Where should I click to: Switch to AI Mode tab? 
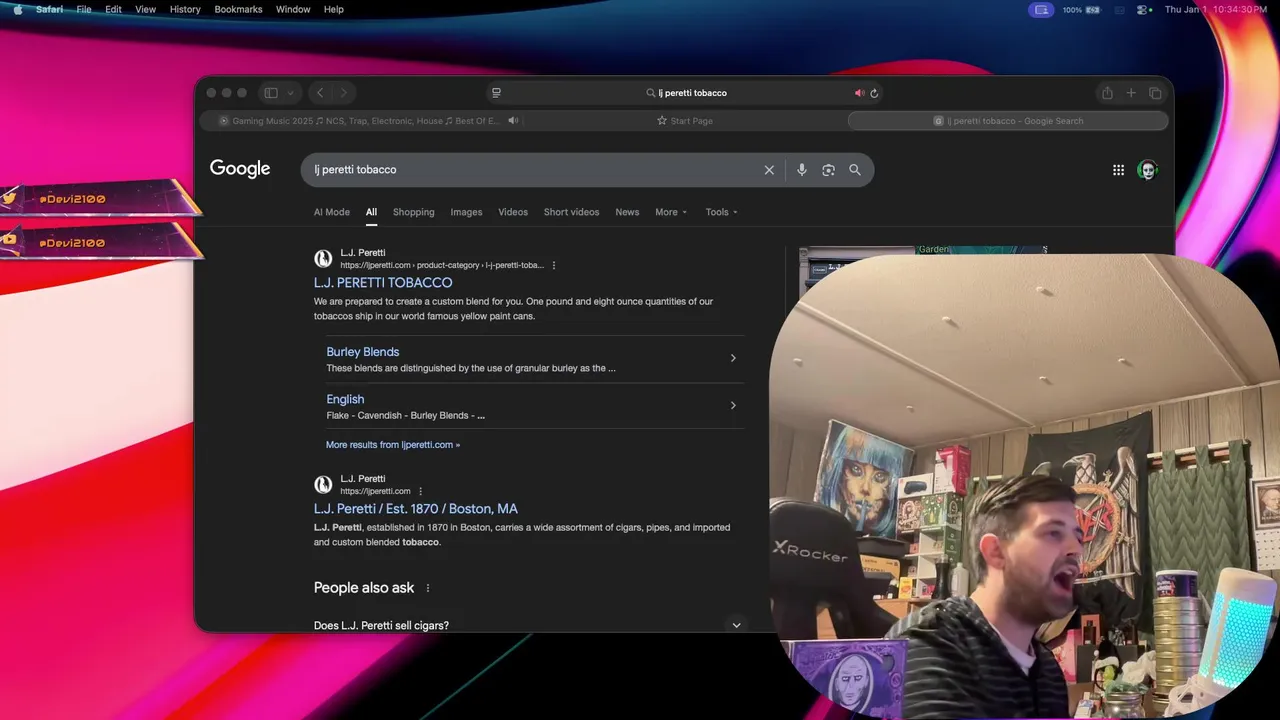point(332,212)
